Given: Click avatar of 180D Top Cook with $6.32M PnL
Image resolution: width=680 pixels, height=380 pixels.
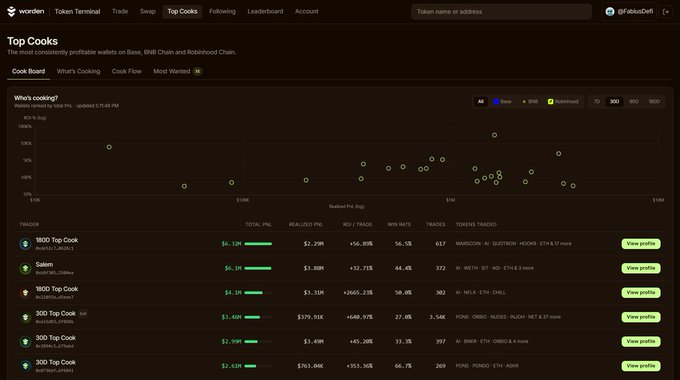Looking at the screenshot, I should tap(25, 244).
